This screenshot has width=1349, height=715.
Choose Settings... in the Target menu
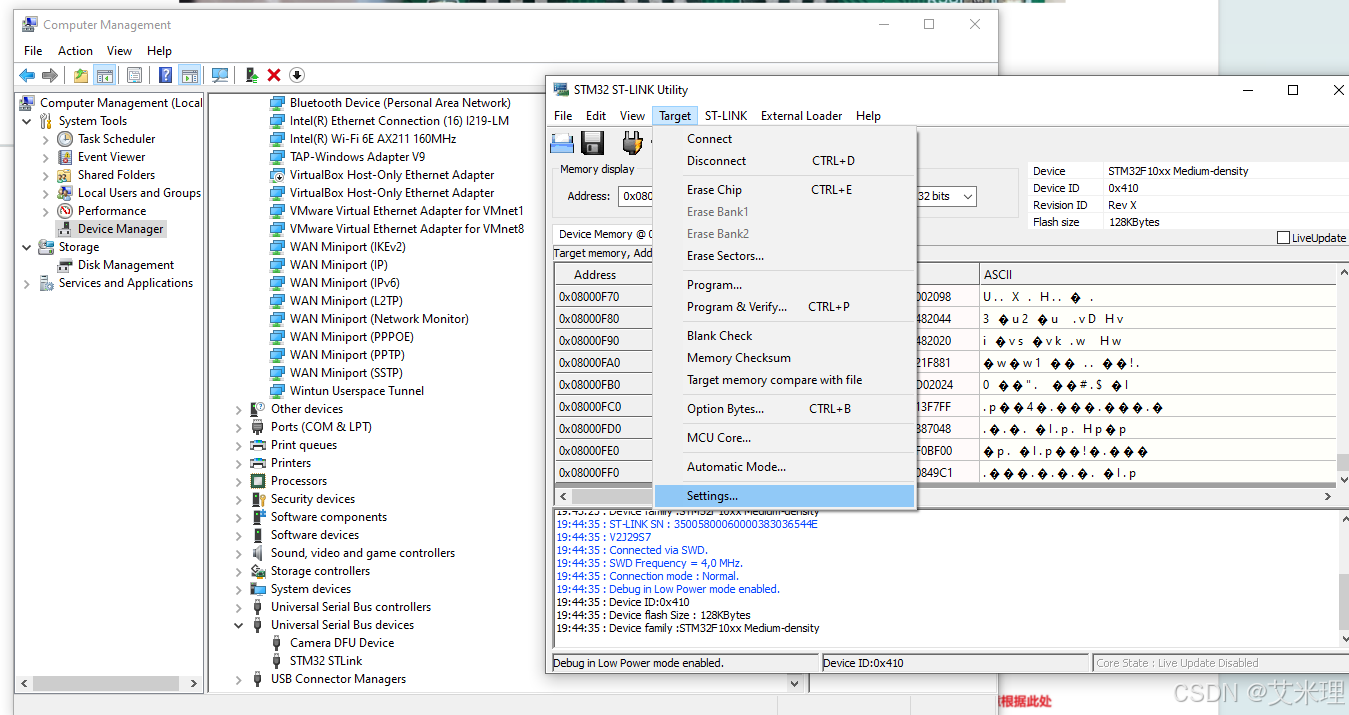(784, 496)
